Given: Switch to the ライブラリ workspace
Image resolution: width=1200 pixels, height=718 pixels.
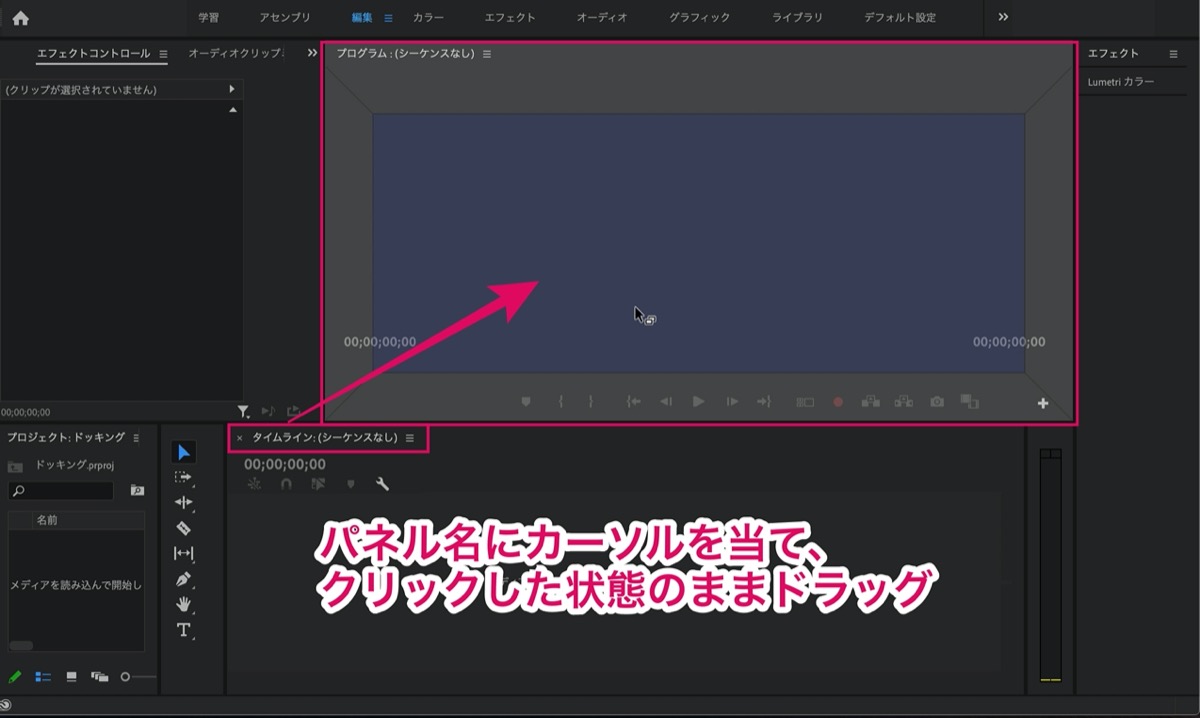Looking at the screenshot, I should (798, 18).
